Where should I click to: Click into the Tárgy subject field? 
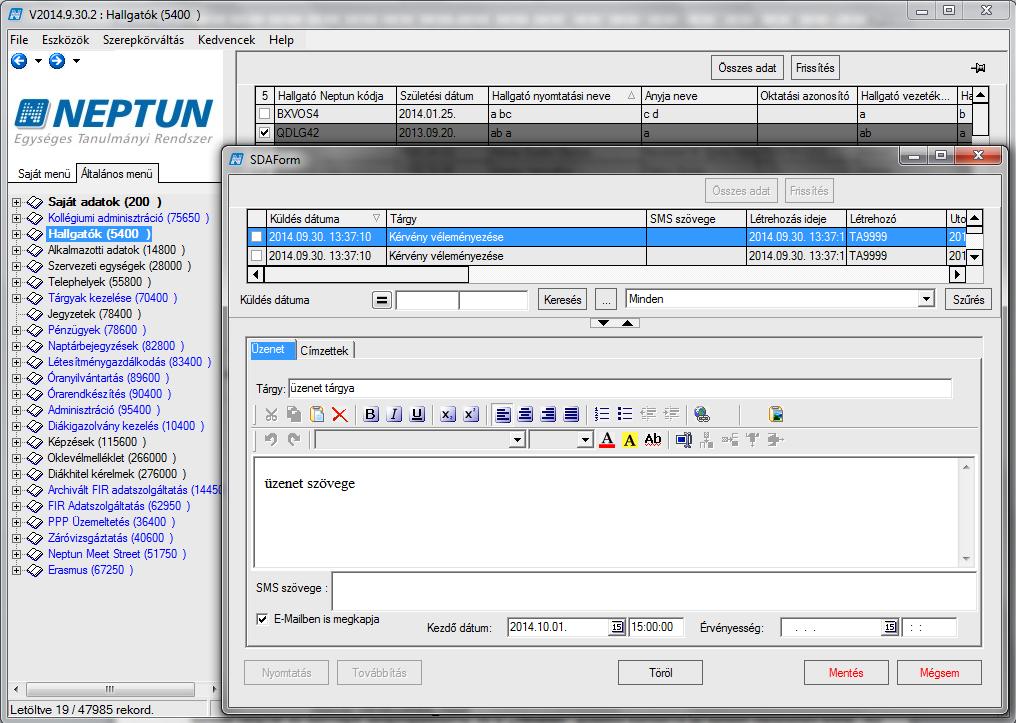(620, 389)
